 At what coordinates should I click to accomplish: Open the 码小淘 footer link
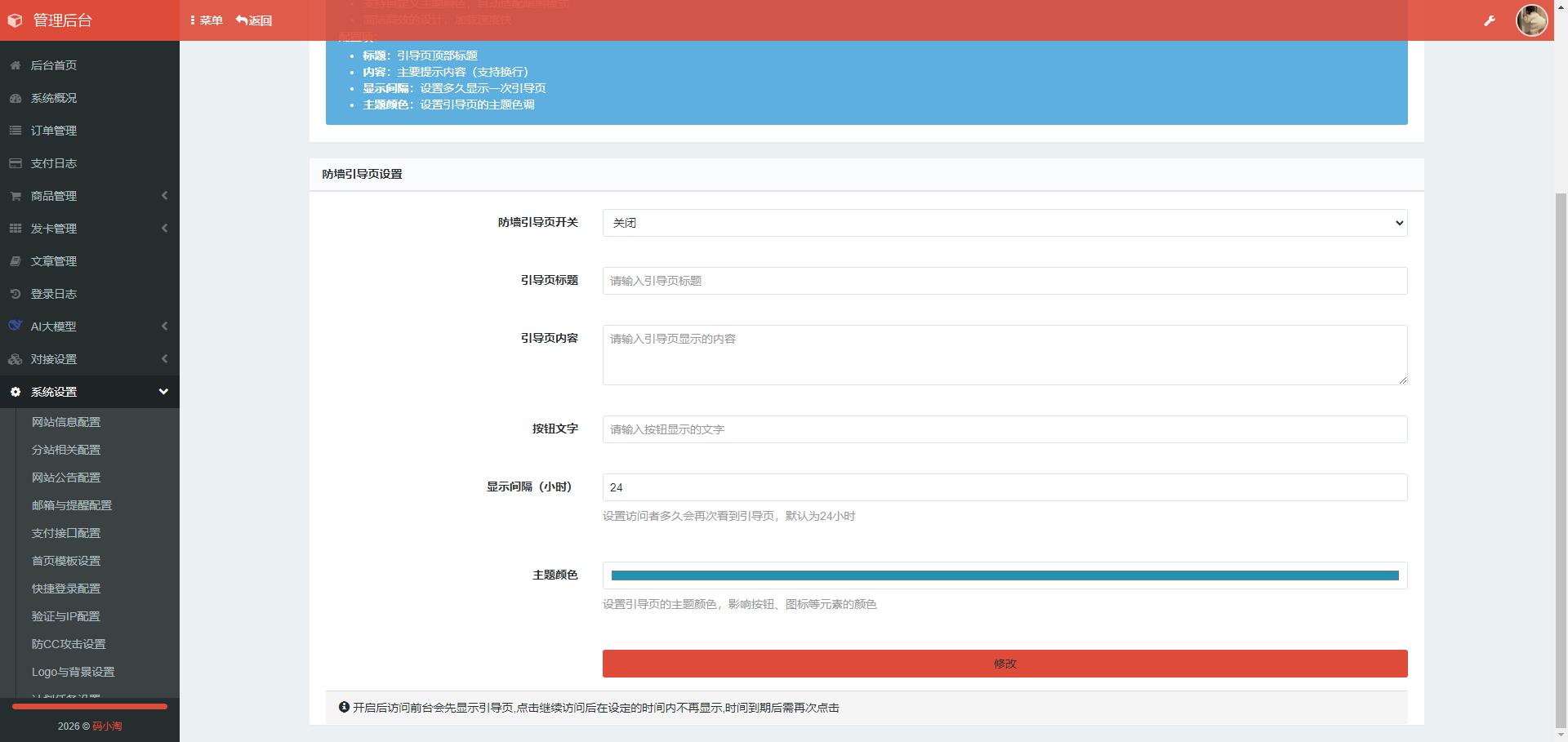coord(109,726)
